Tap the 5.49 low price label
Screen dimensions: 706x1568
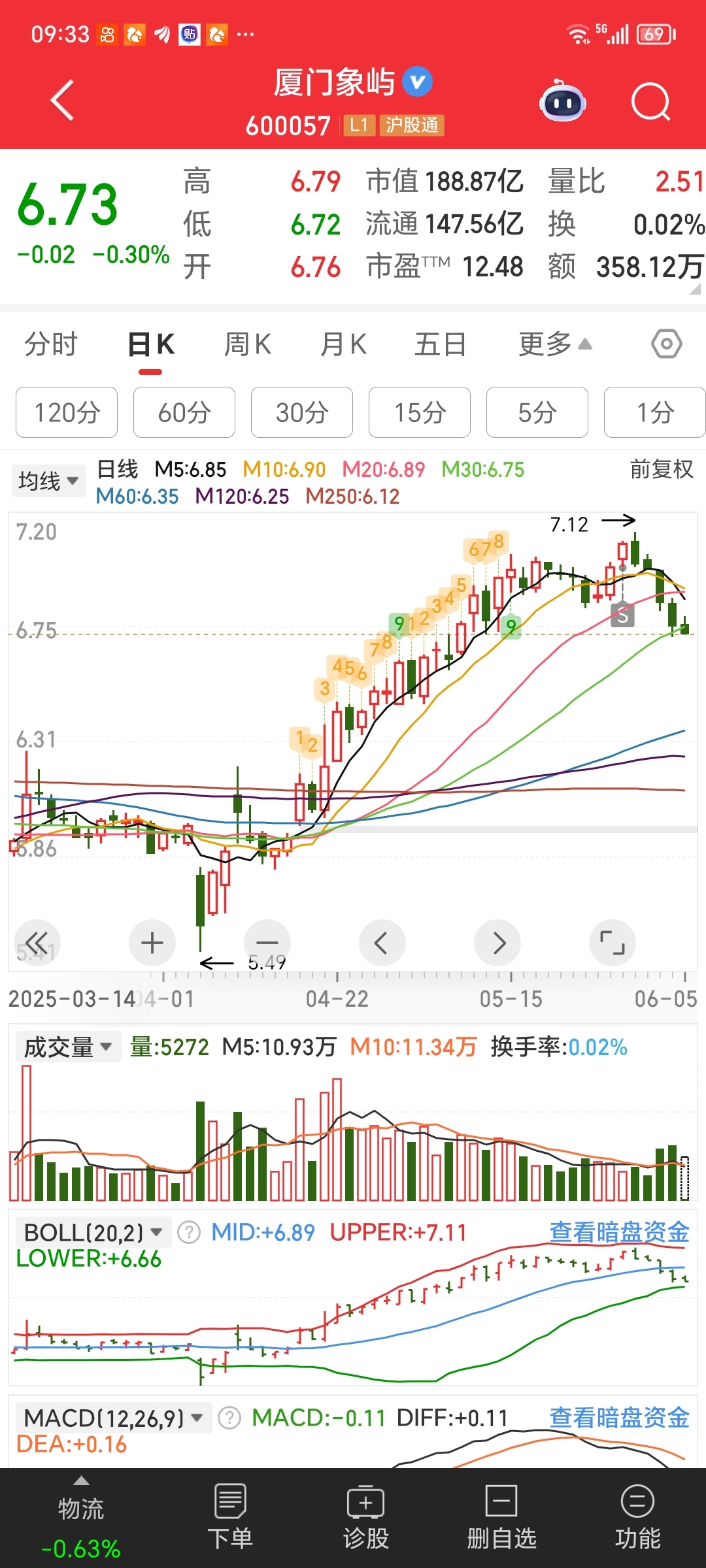tap(267, 962)
